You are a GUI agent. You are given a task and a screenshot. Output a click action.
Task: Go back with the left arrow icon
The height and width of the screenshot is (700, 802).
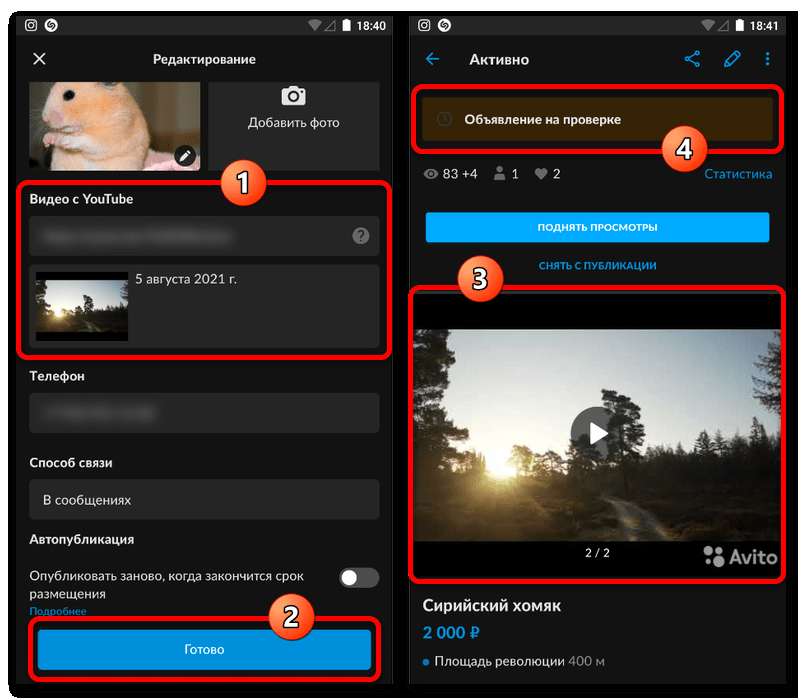pos(433,59)
